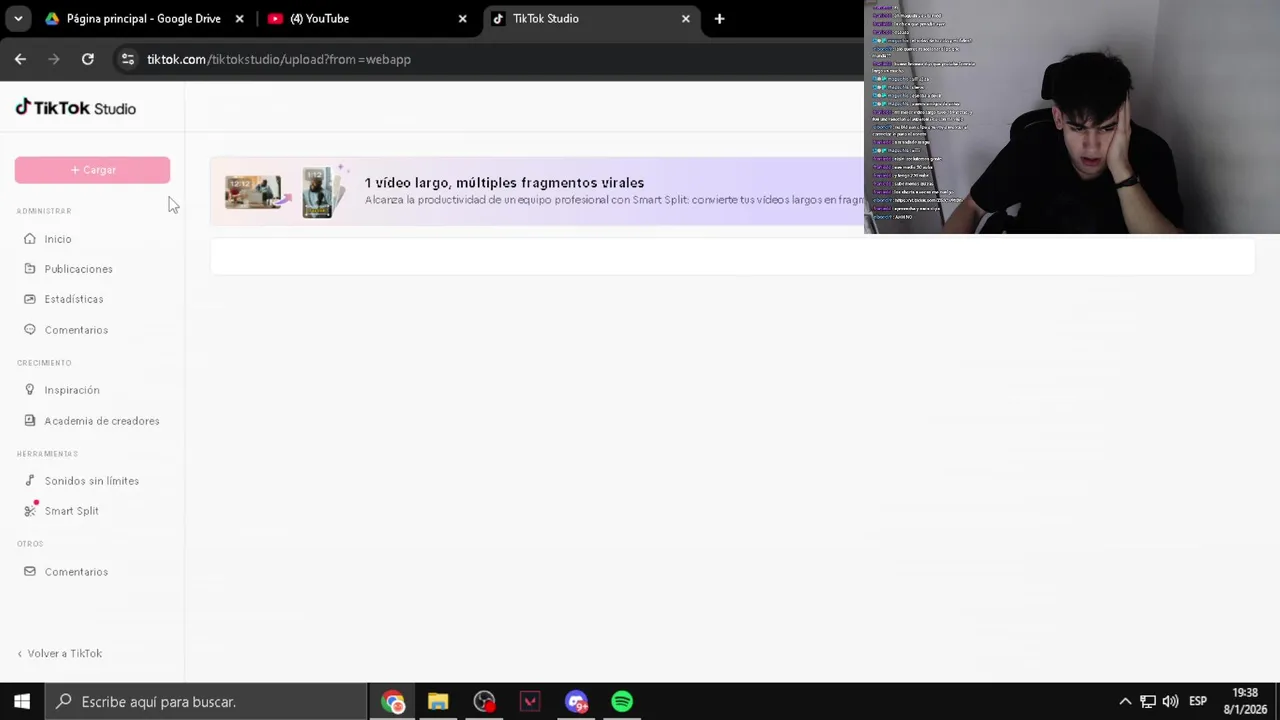The height and width of the screenshot is (720, 1280).
Task: Go back with the browser back arrow
Action: tap(20, 59)
